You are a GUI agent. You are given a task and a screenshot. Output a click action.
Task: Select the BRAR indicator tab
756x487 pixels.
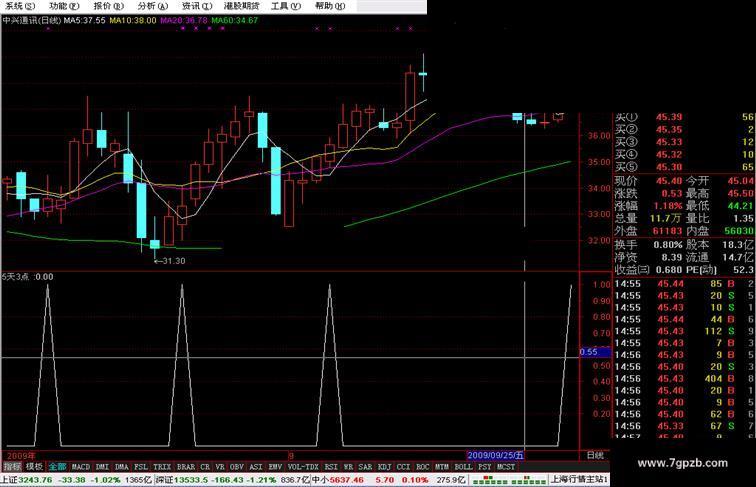[186, 467]
